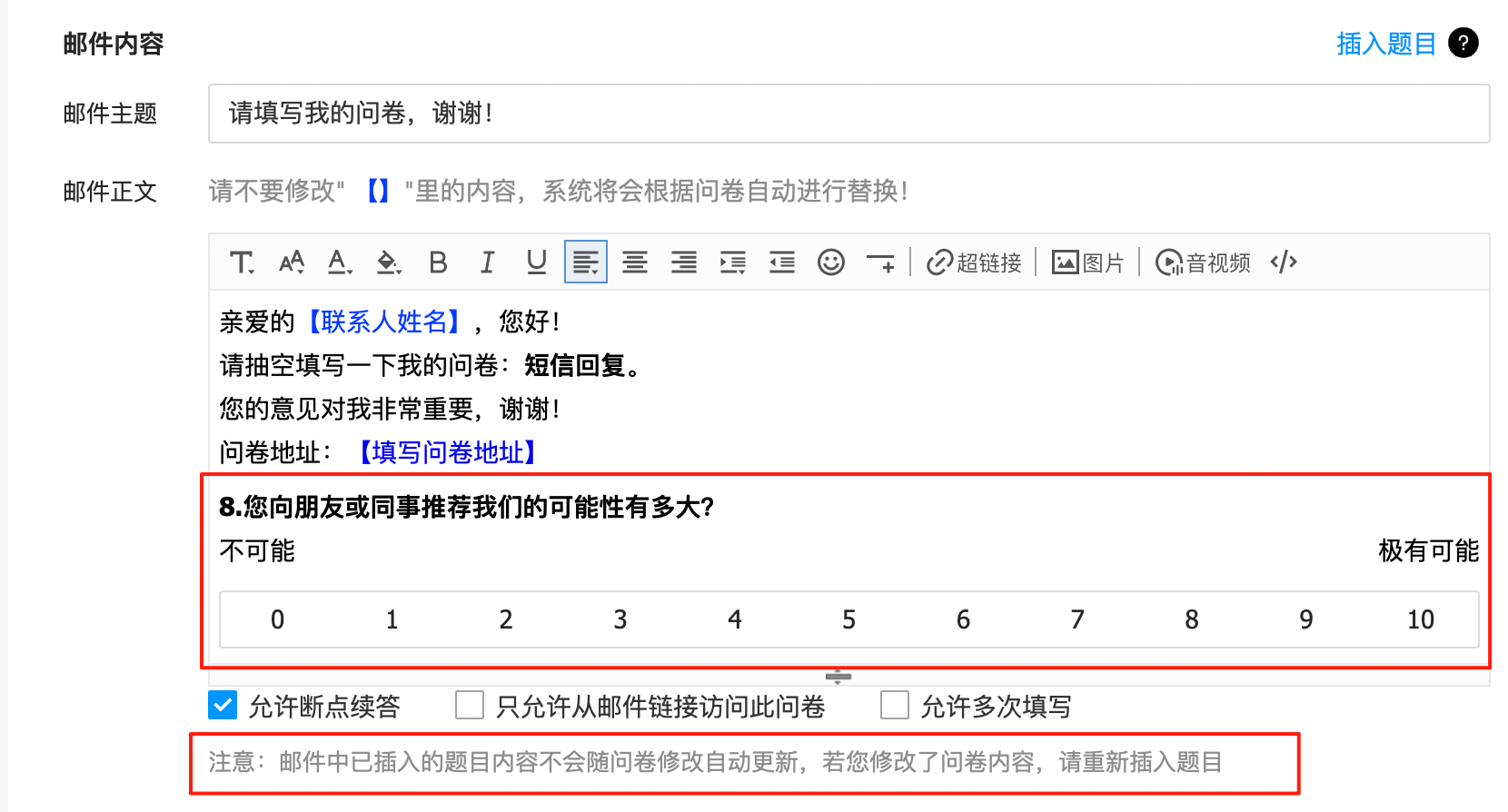Toggle italic formatting
Screen dimensions: 1508x812
pos(488,262)
